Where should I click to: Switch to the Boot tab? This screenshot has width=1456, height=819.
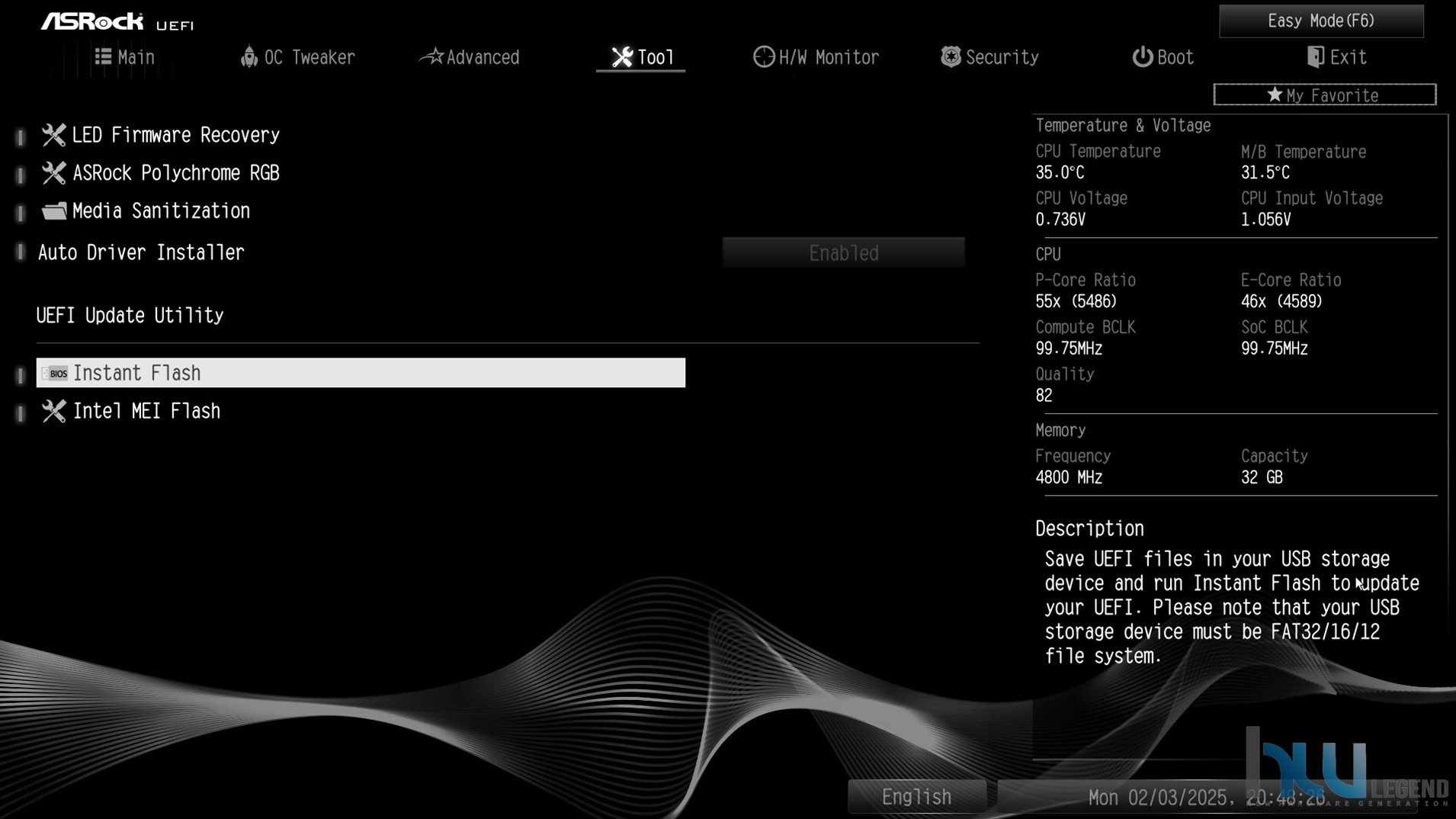tap(1163, 57)
